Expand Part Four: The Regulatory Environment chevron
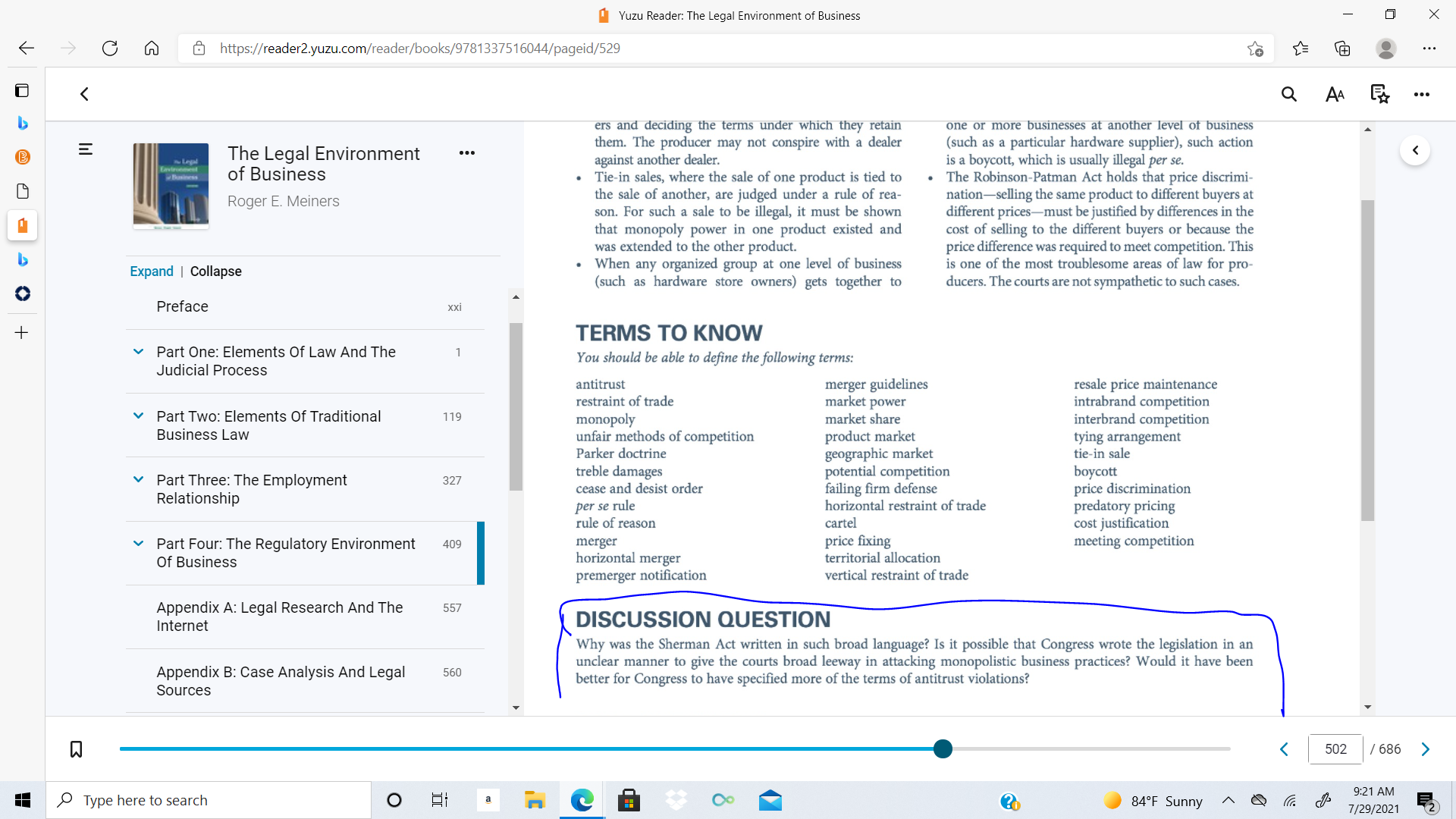Viewport: 1456px width, 819px height. click(x=138, y=543)
